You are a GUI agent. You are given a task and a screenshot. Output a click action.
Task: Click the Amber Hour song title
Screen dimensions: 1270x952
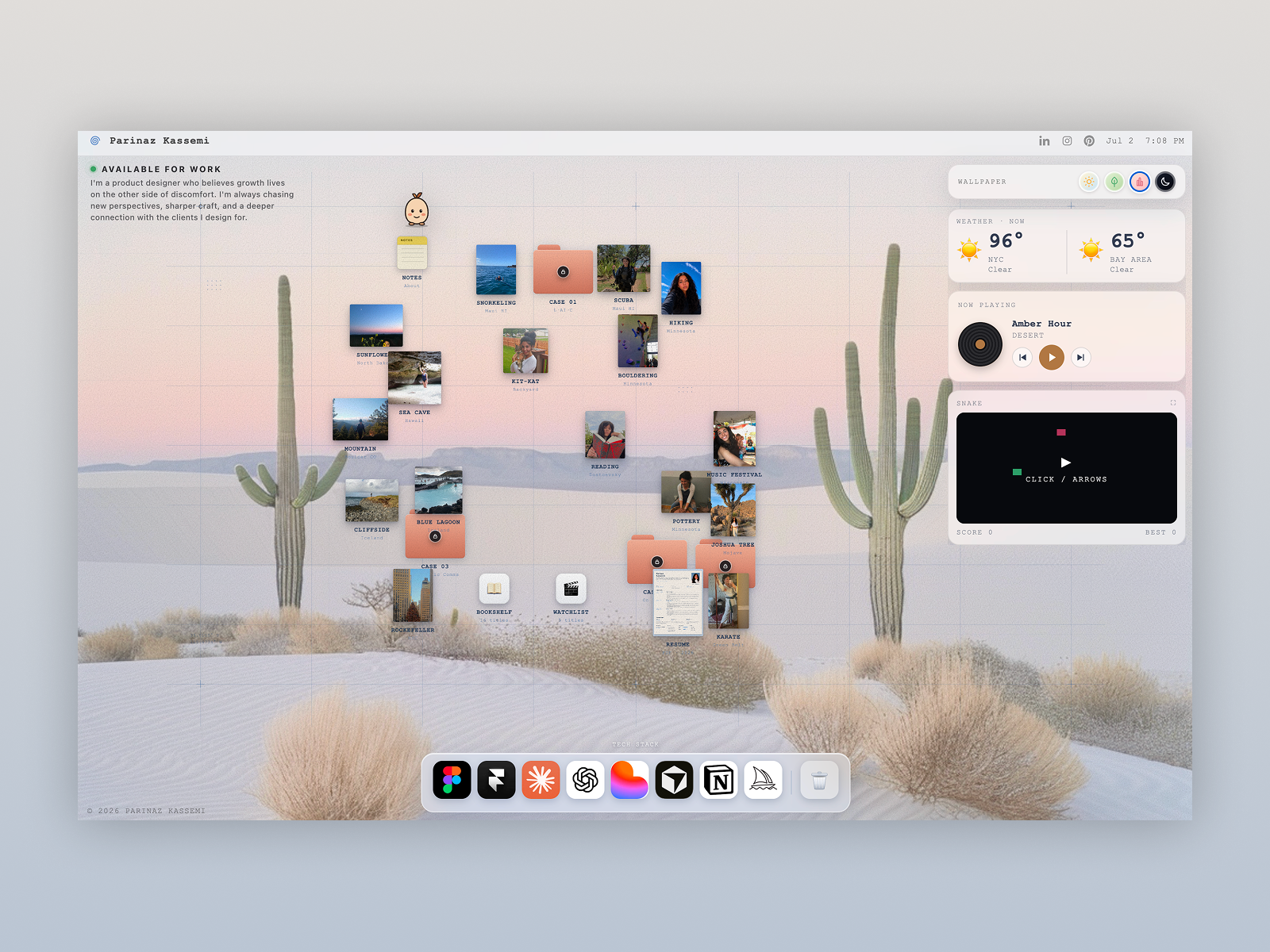pos(1041,324)
